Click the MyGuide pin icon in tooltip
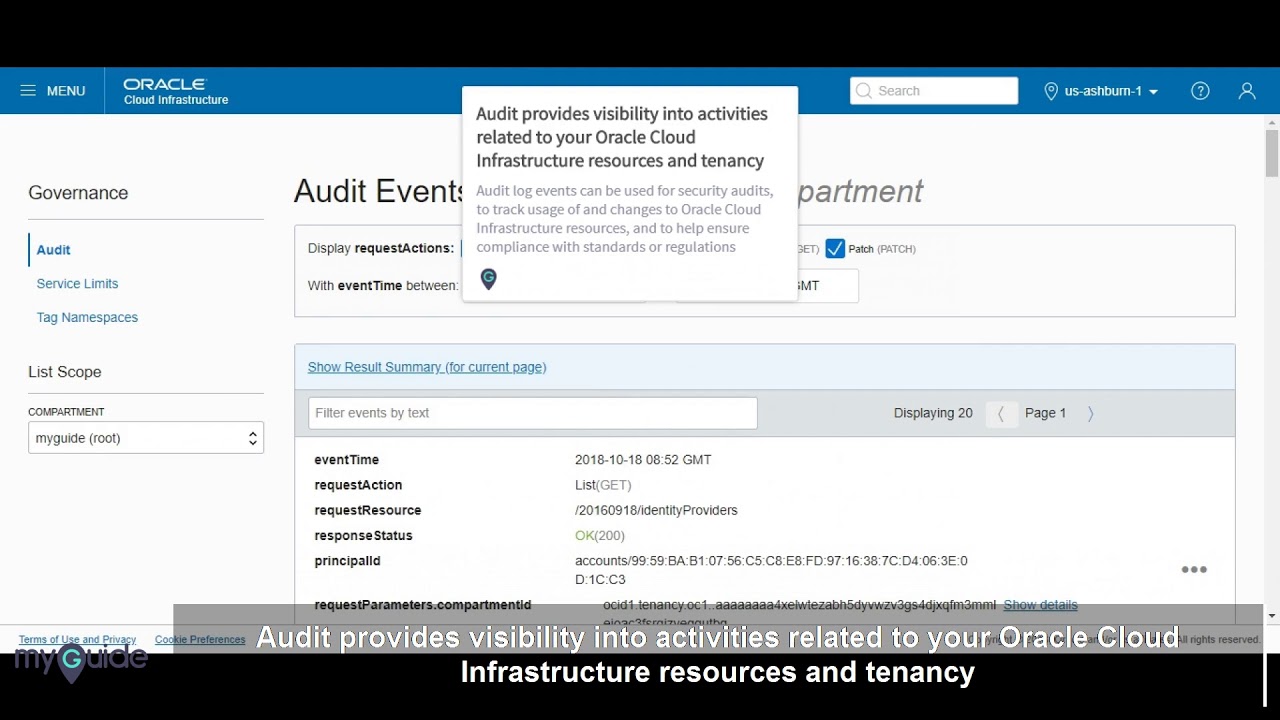1280x720 pixels. pyautogui.click(x=488, y=279)
